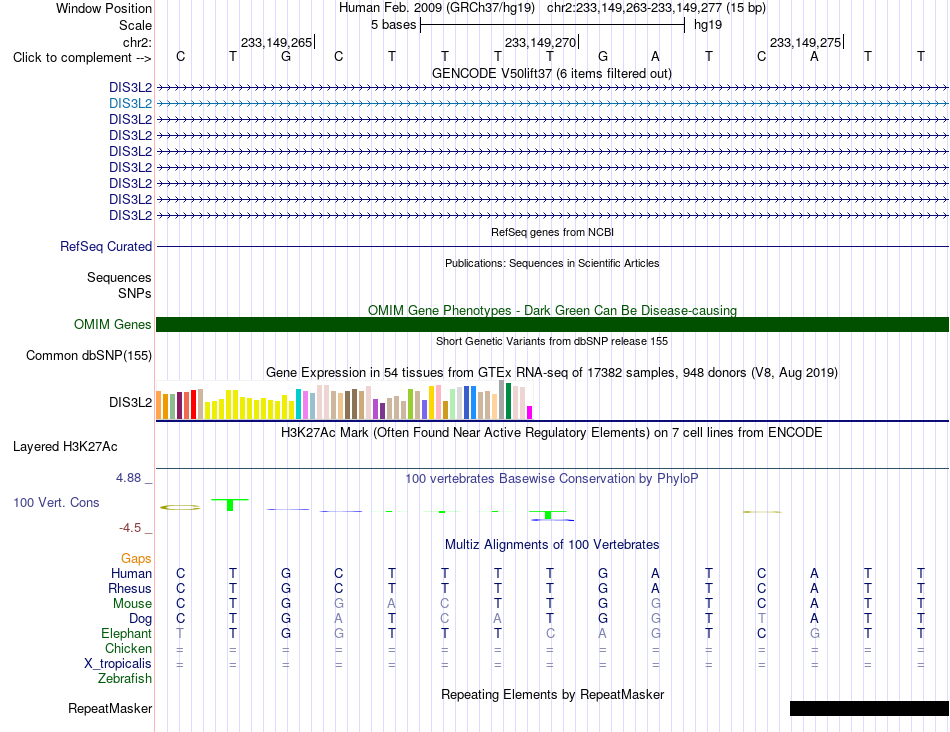Click the -4.5 PhyloP lower value

pos(130,528)
